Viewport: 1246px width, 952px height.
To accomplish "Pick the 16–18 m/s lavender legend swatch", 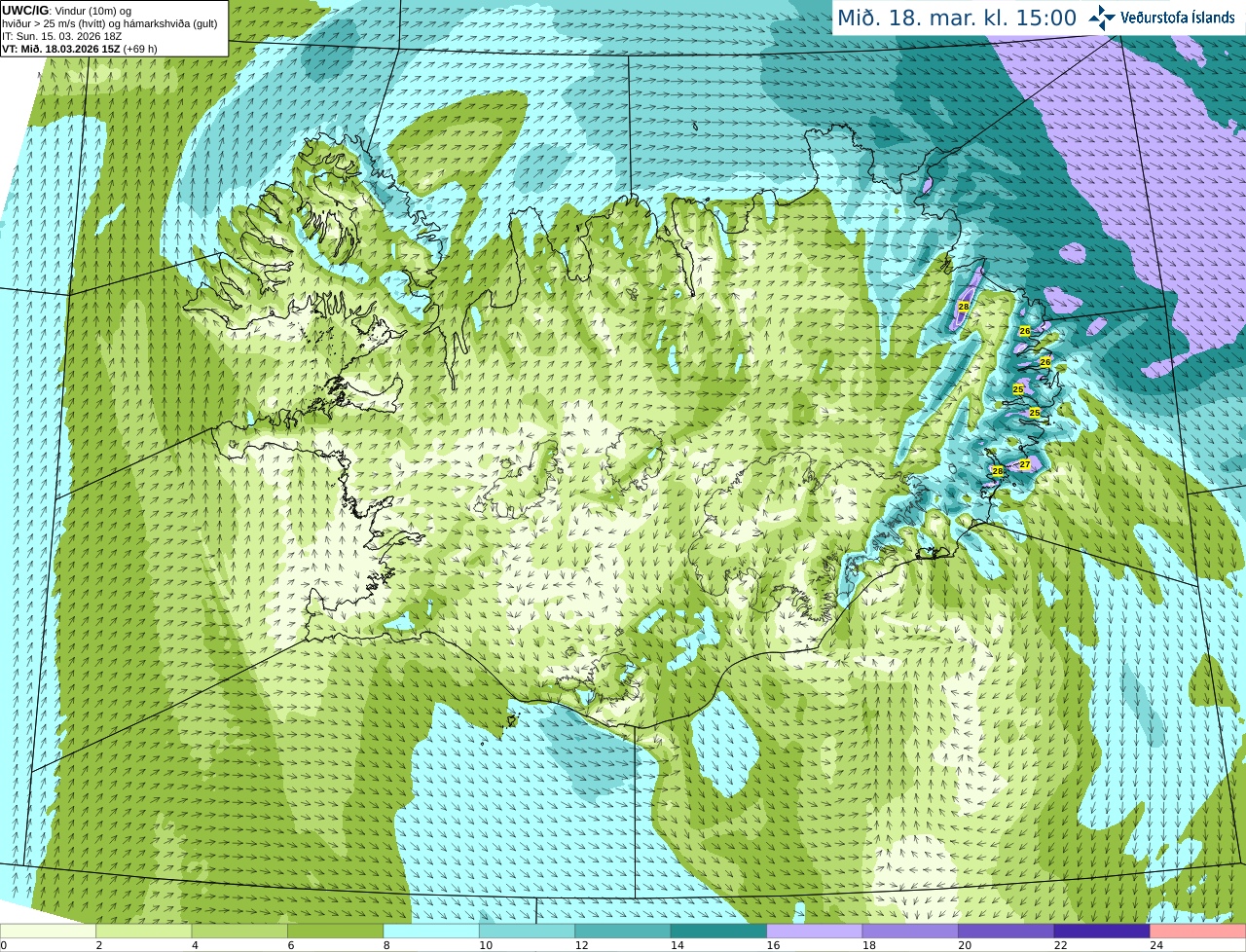I will (815, 931).
